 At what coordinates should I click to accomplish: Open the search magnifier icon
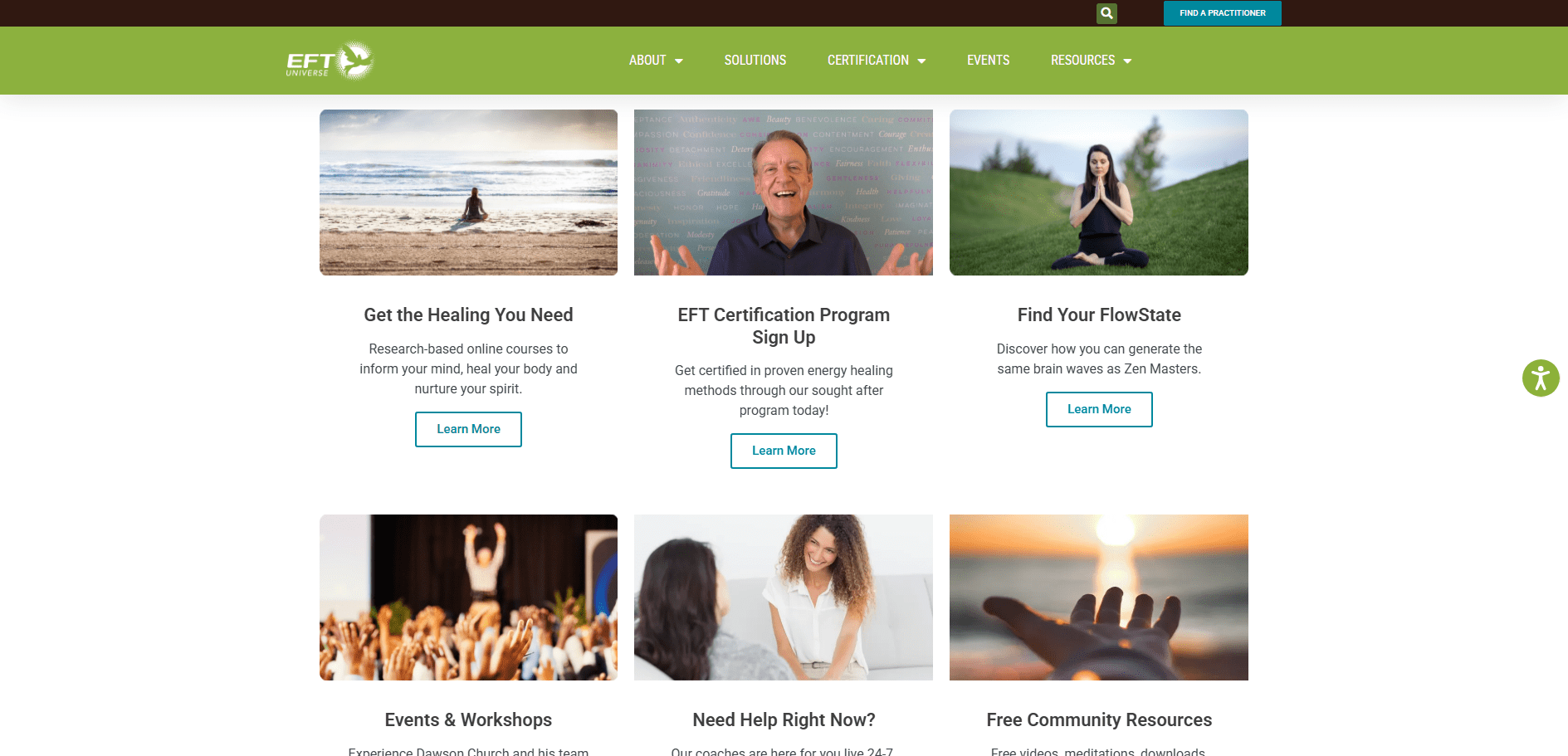(1106, 13)
